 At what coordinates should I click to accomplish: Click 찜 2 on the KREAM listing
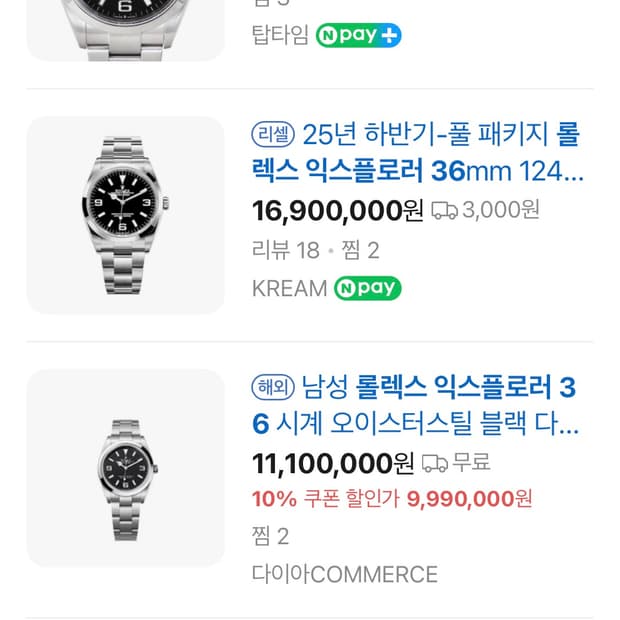click(358, 250)
